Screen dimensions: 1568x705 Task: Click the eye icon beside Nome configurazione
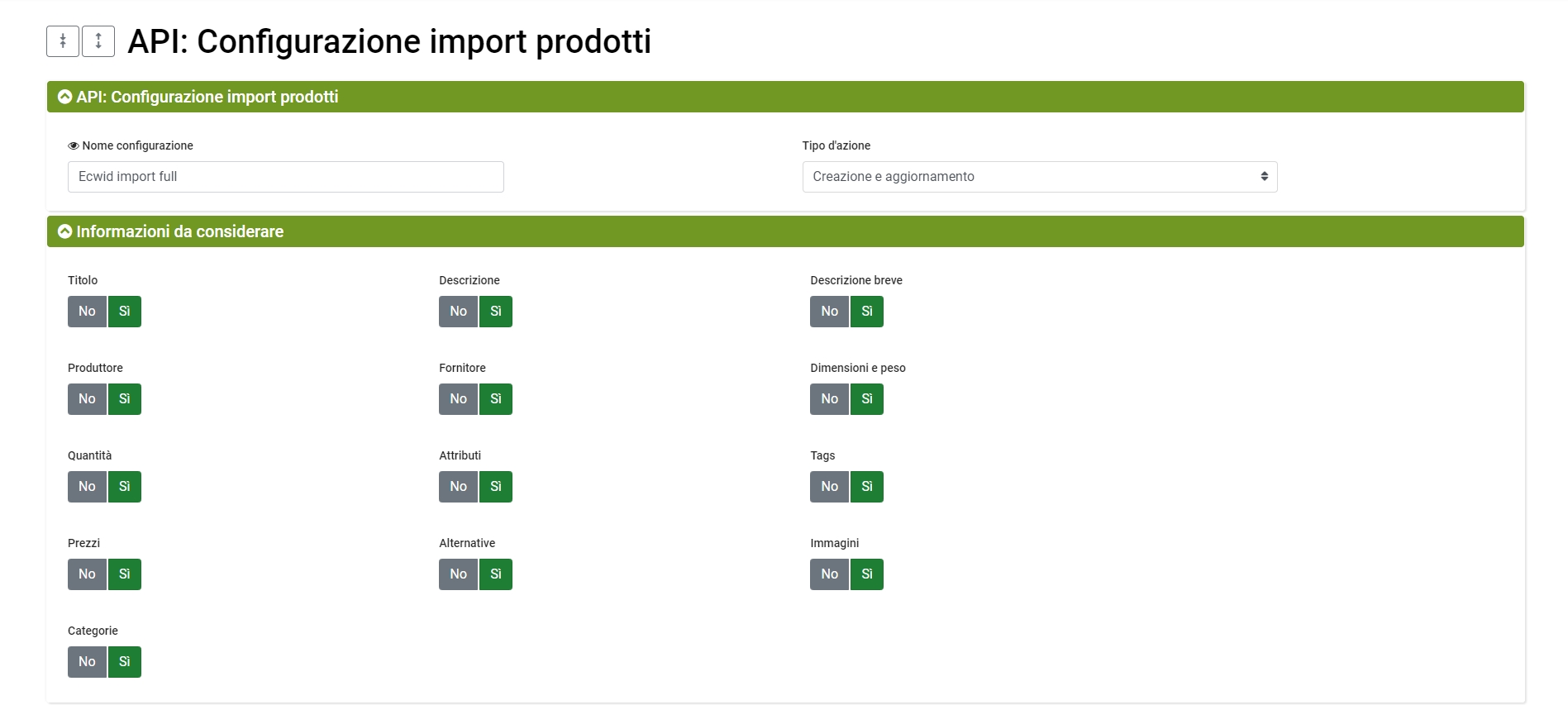click(x=74, y=145)
